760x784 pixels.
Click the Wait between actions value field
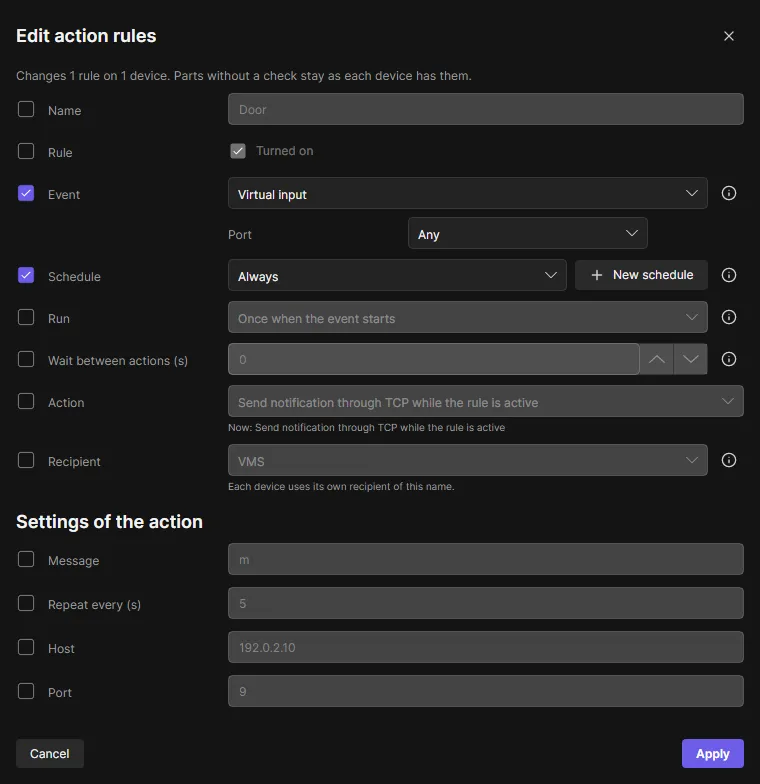434,359
